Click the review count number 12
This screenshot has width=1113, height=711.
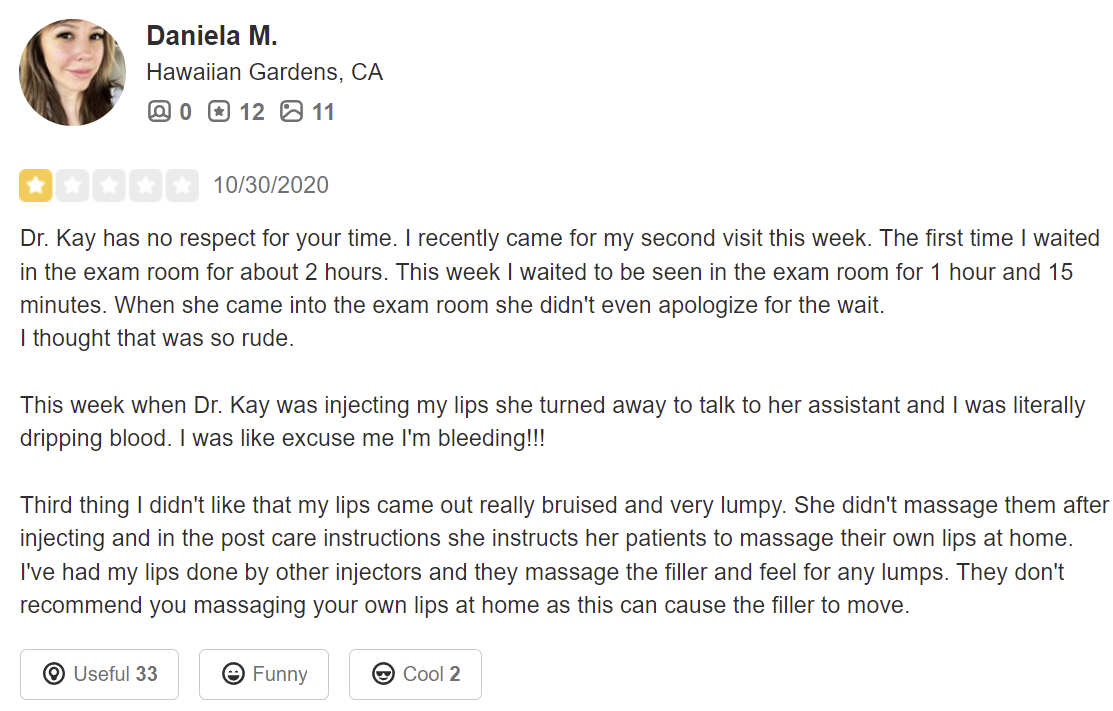[x=252, y=111]
